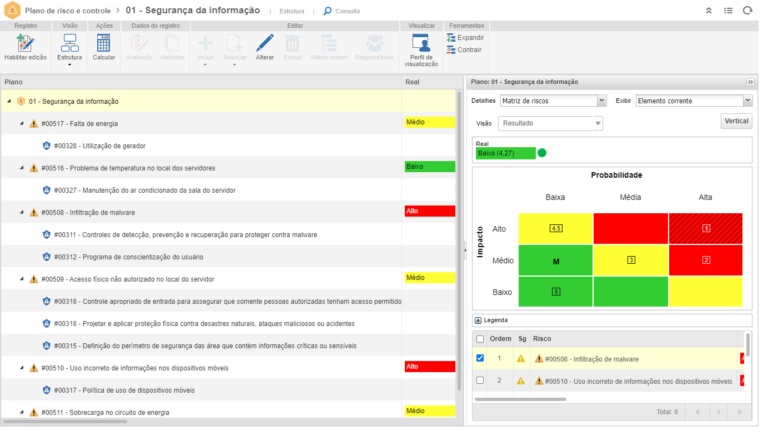Click the red Alto impact, Média probability cell
The width and height of the screenshot is (768, 436).
pos(631,228)
